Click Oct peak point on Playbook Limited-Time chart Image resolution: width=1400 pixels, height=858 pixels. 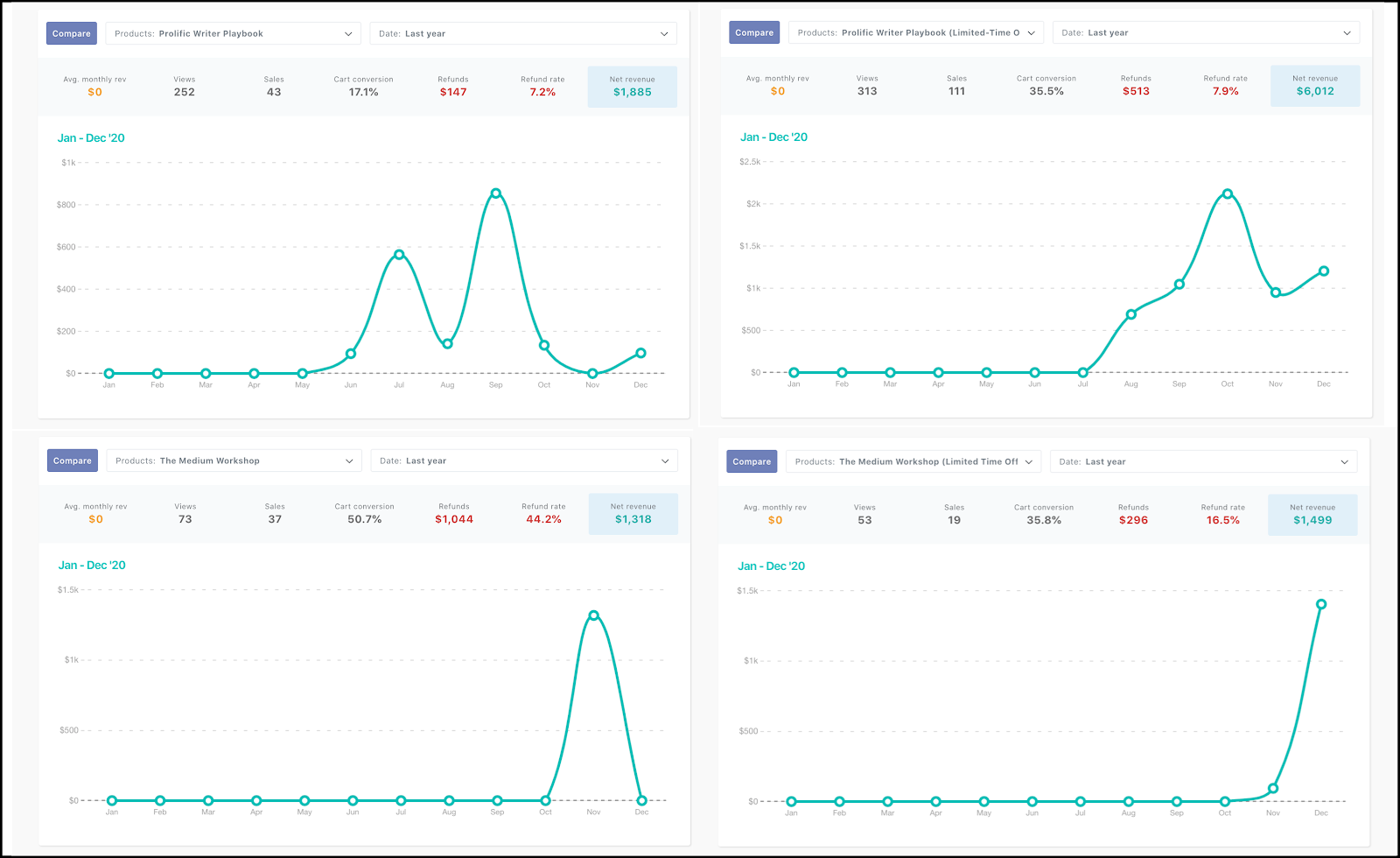tap(1228, 194)
